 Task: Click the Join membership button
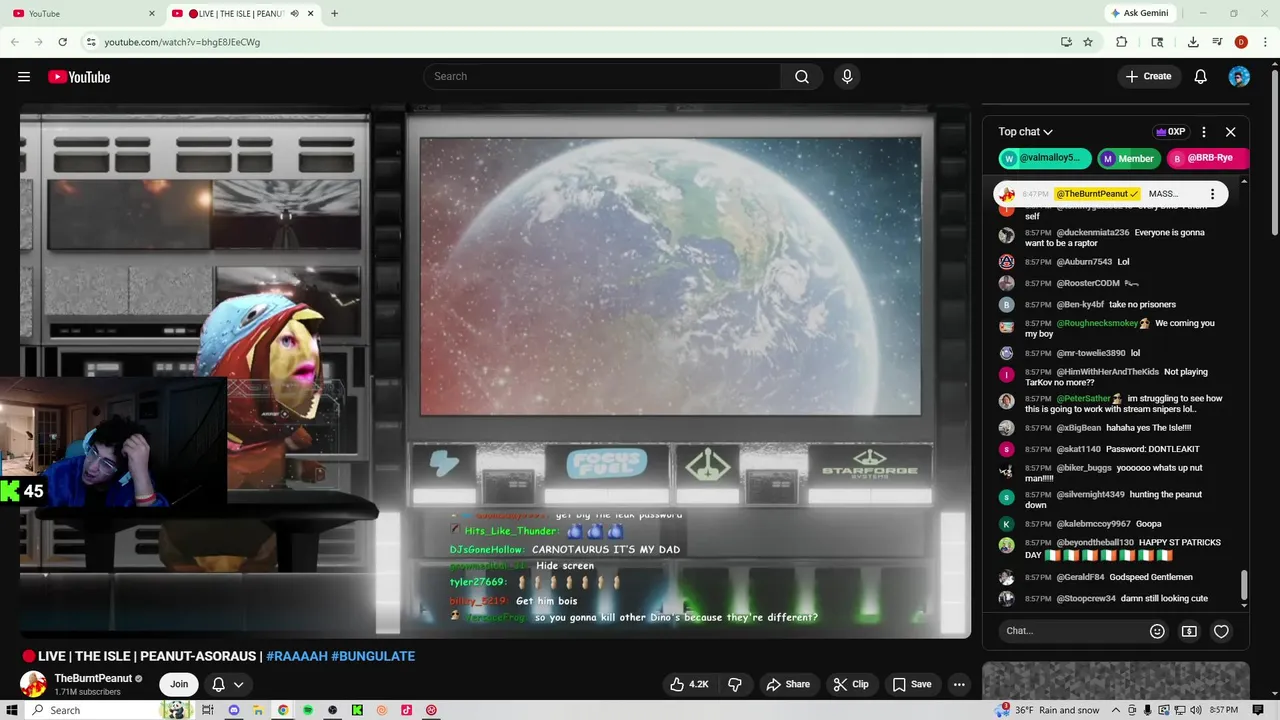(x=179, y=684)
